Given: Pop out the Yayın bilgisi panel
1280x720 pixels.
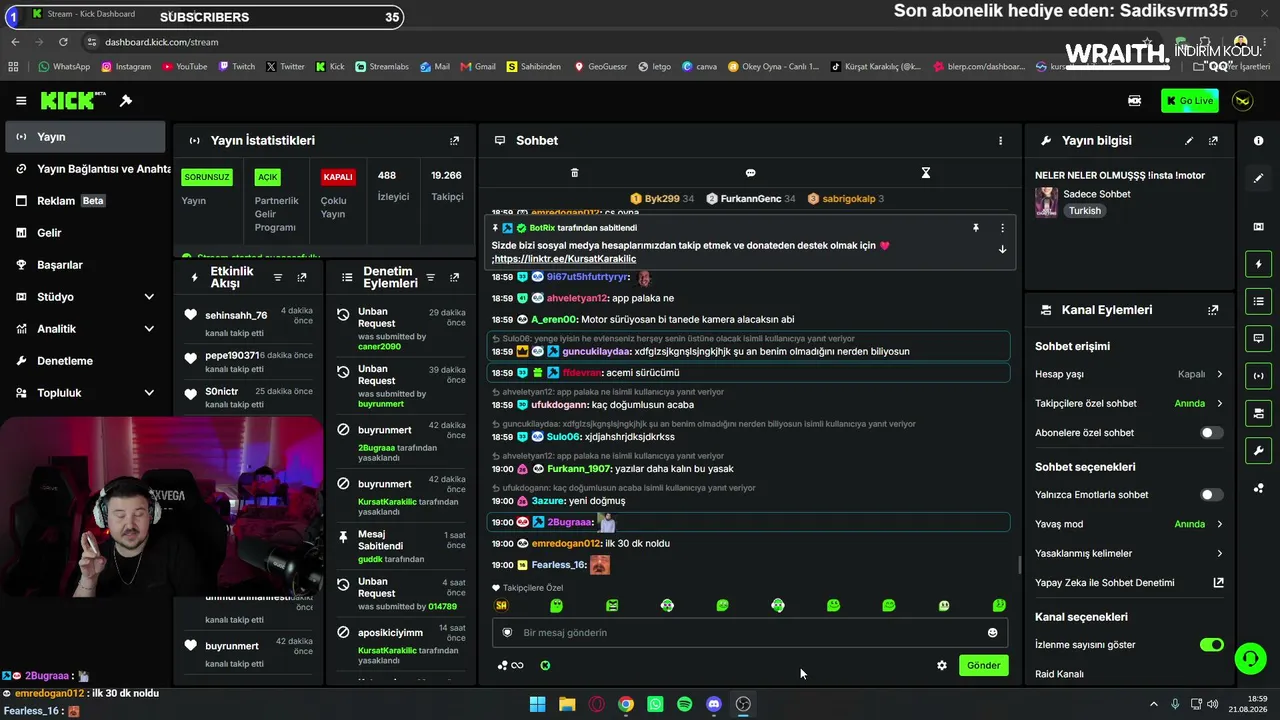Looking at the screenshot, I should [1213, 141].
